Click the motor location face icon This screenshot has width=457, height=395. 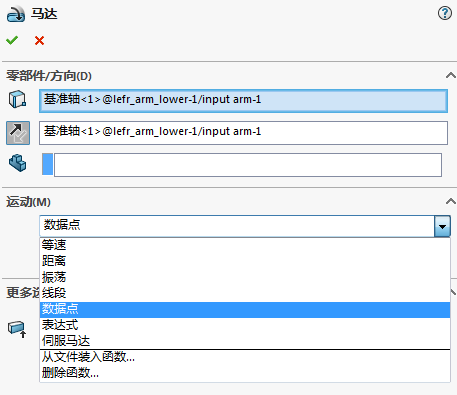click(17, 99)
